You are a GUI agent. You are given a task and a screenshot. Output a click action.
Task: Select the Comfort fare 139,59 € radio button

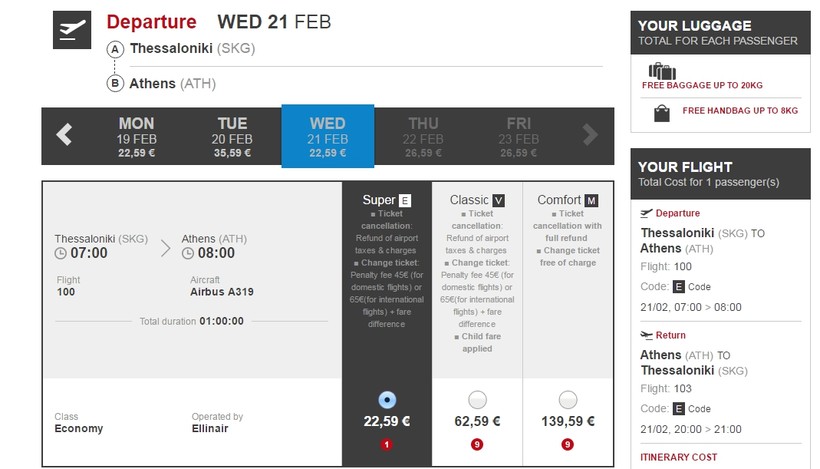pos(568,400)
